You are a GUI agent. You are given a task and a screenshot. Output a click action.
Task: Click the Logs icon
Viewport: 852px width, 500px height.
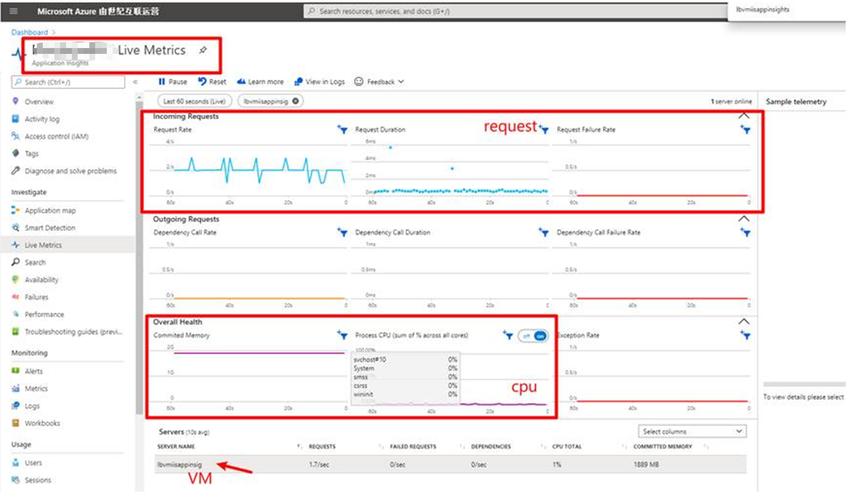(x=15, y=405)
